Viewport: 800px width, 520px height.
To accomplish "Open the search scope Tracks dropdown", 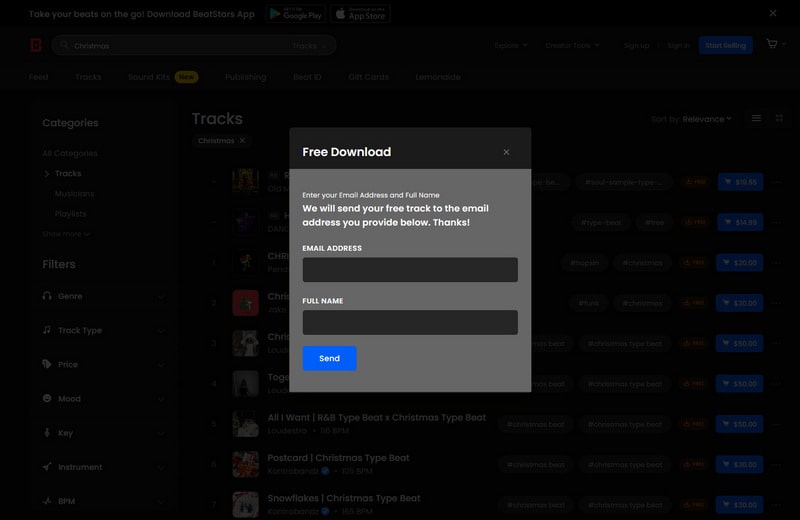I will point(309,46).
